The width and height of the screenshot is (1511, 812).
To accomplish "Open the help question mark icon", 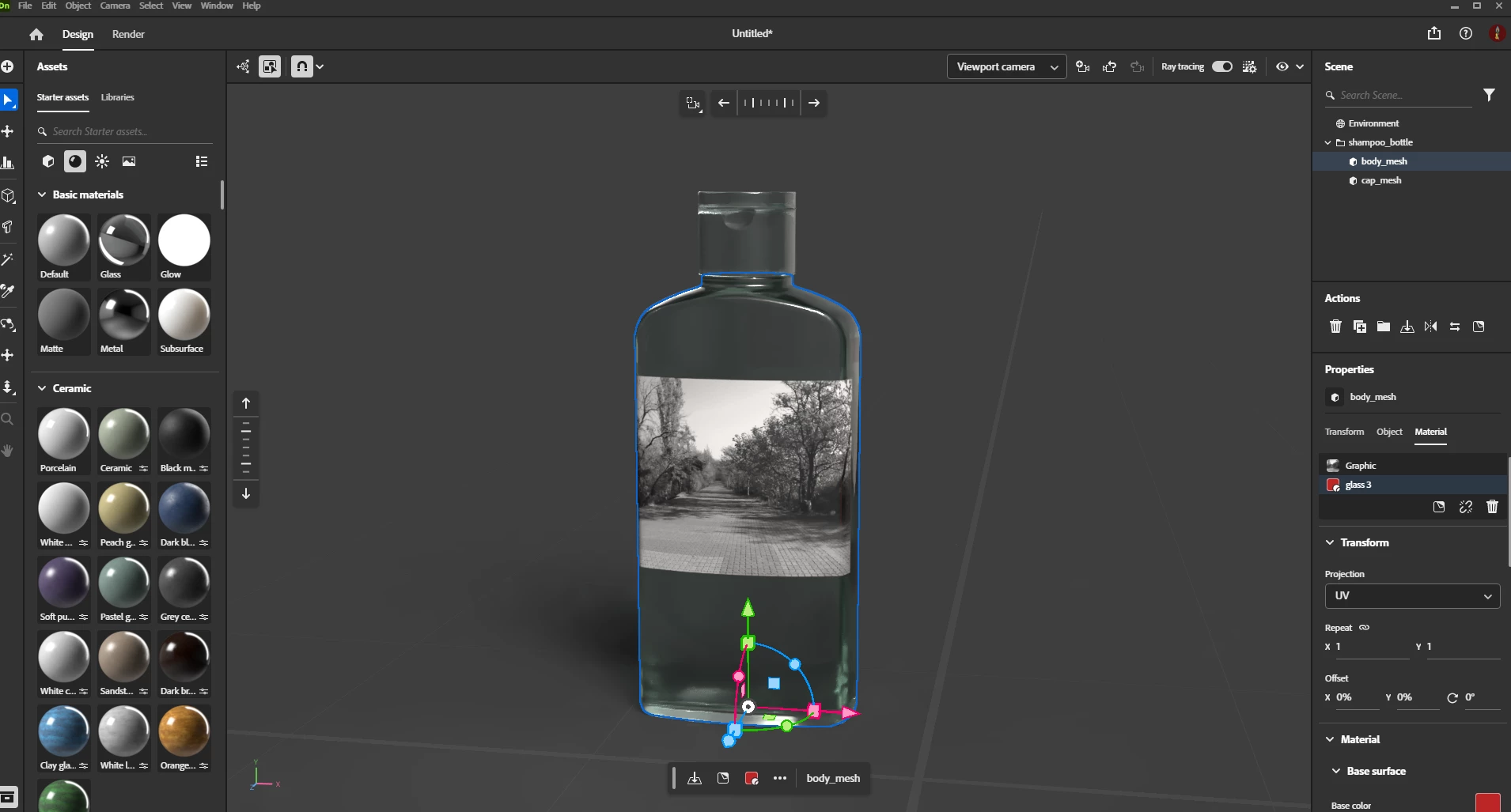I will click(1466, 33).
